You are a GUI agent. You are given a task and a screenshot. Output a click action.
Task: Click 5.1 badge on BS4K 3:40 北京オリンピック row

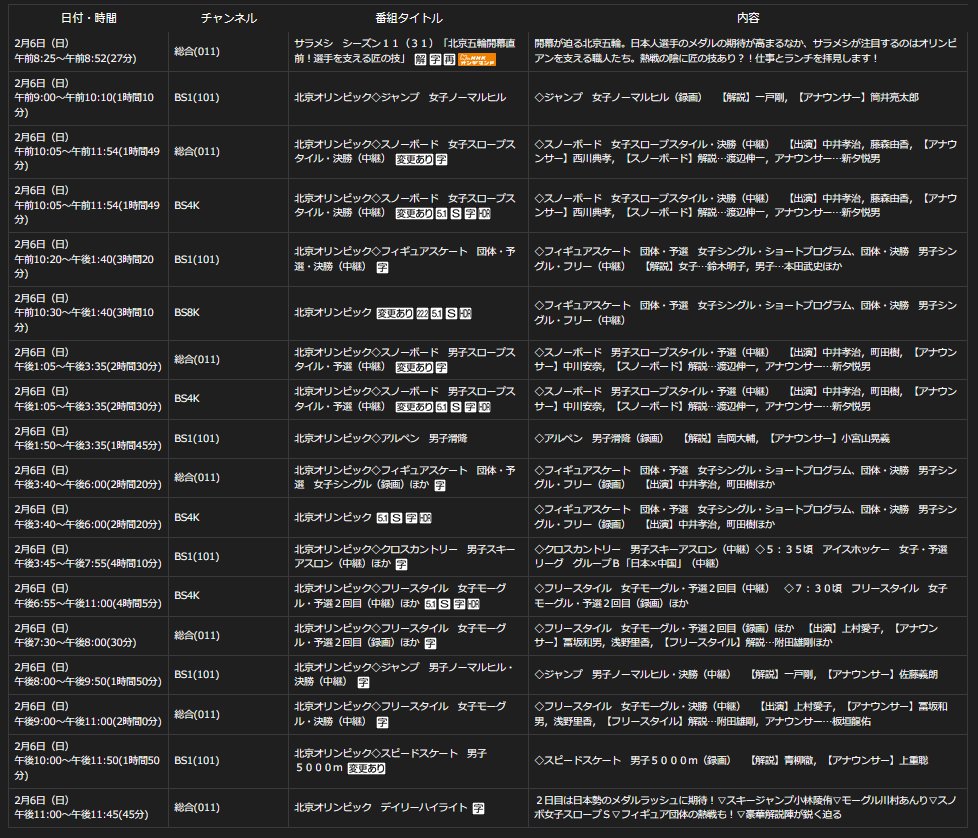click(382, 518)
